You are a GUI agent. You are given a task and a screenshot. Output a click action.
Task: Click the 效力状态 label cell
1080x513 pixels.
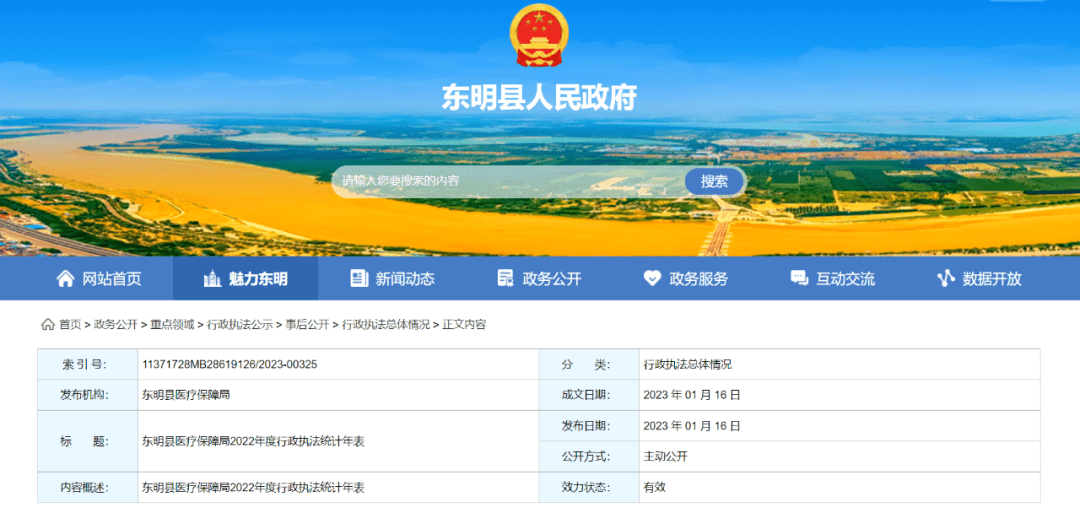tap(589, 488)
